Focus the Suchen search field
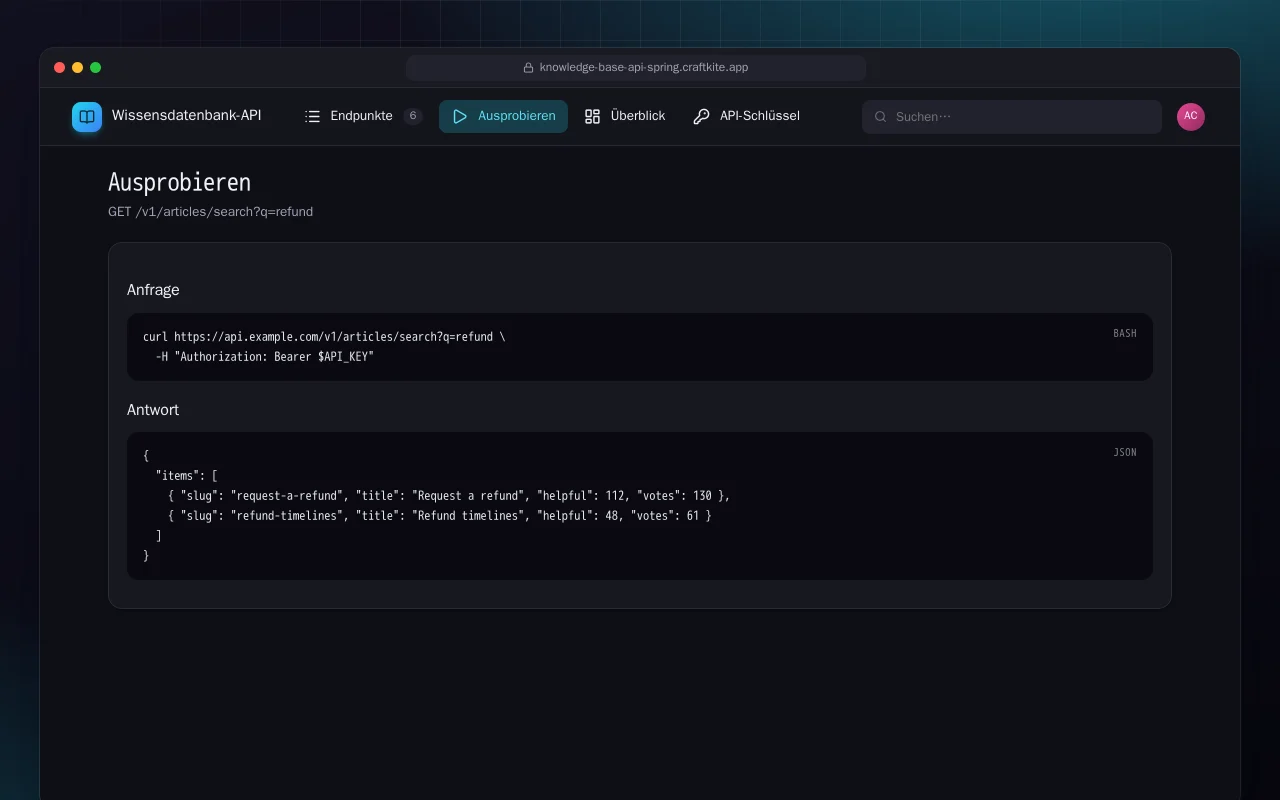This screenshot has width=1280, height=800. point(1012,117)
